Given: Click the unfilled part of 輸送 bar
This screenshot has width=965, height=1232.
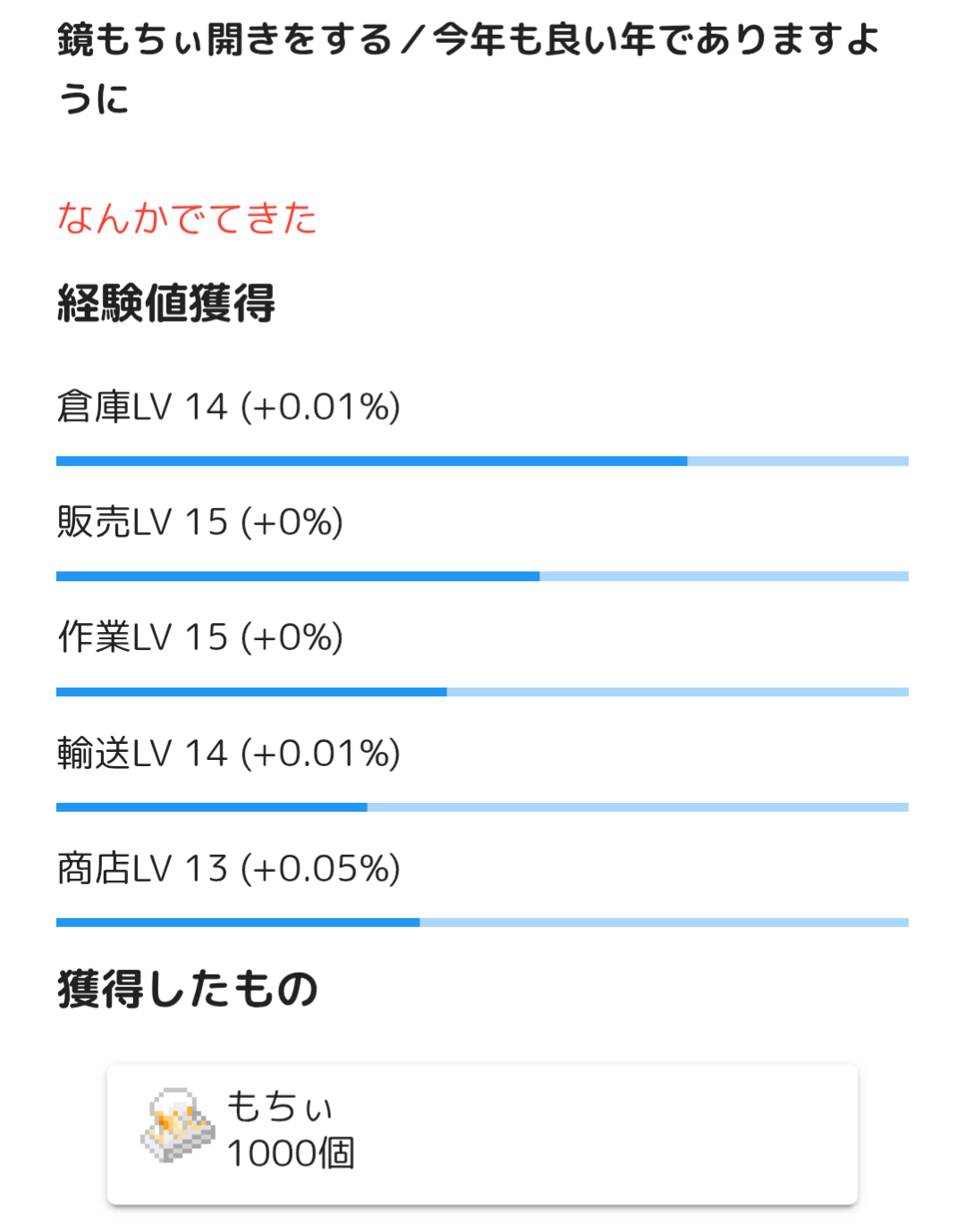Looking at the screenshot, I should point(637,807).
